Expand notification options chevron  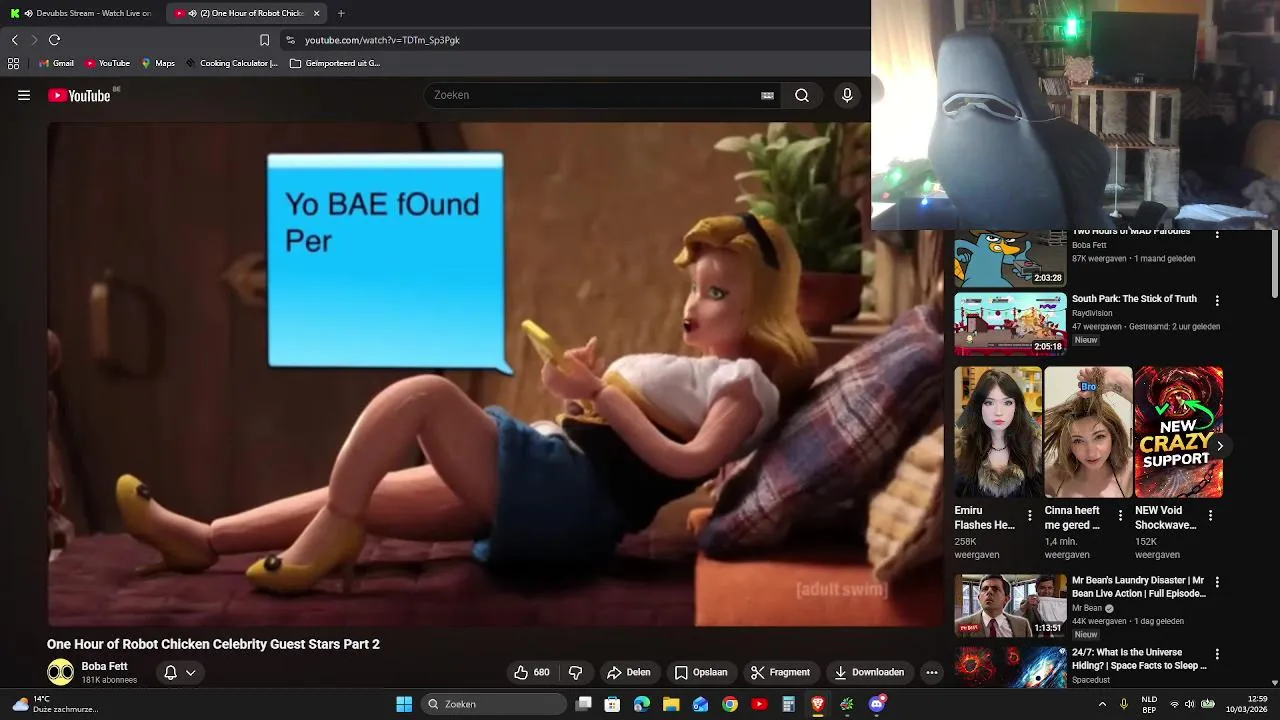pyautogui.click(x=190, y=672)
